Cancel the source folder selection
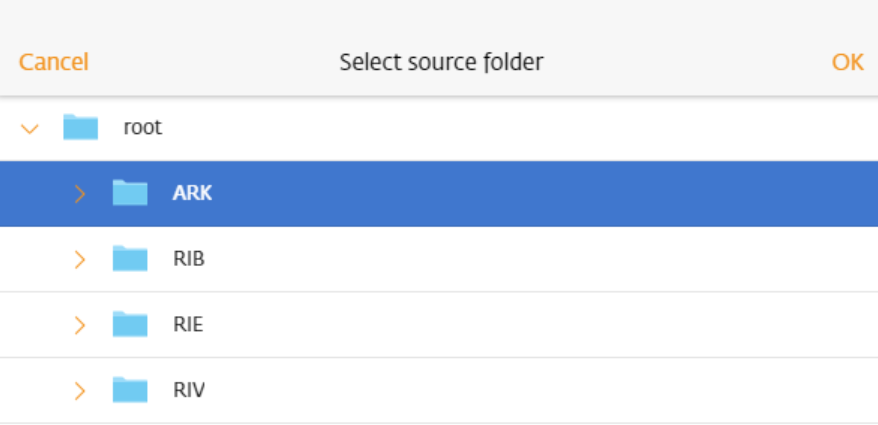This screenshot has width=878, height=425. coord(54,62)
